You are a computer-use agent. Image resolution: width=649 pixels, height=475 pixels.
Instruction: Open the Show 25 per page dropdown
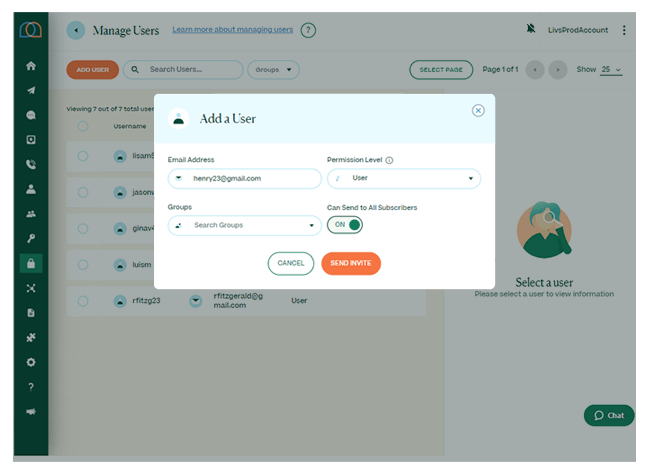[611, 70]
